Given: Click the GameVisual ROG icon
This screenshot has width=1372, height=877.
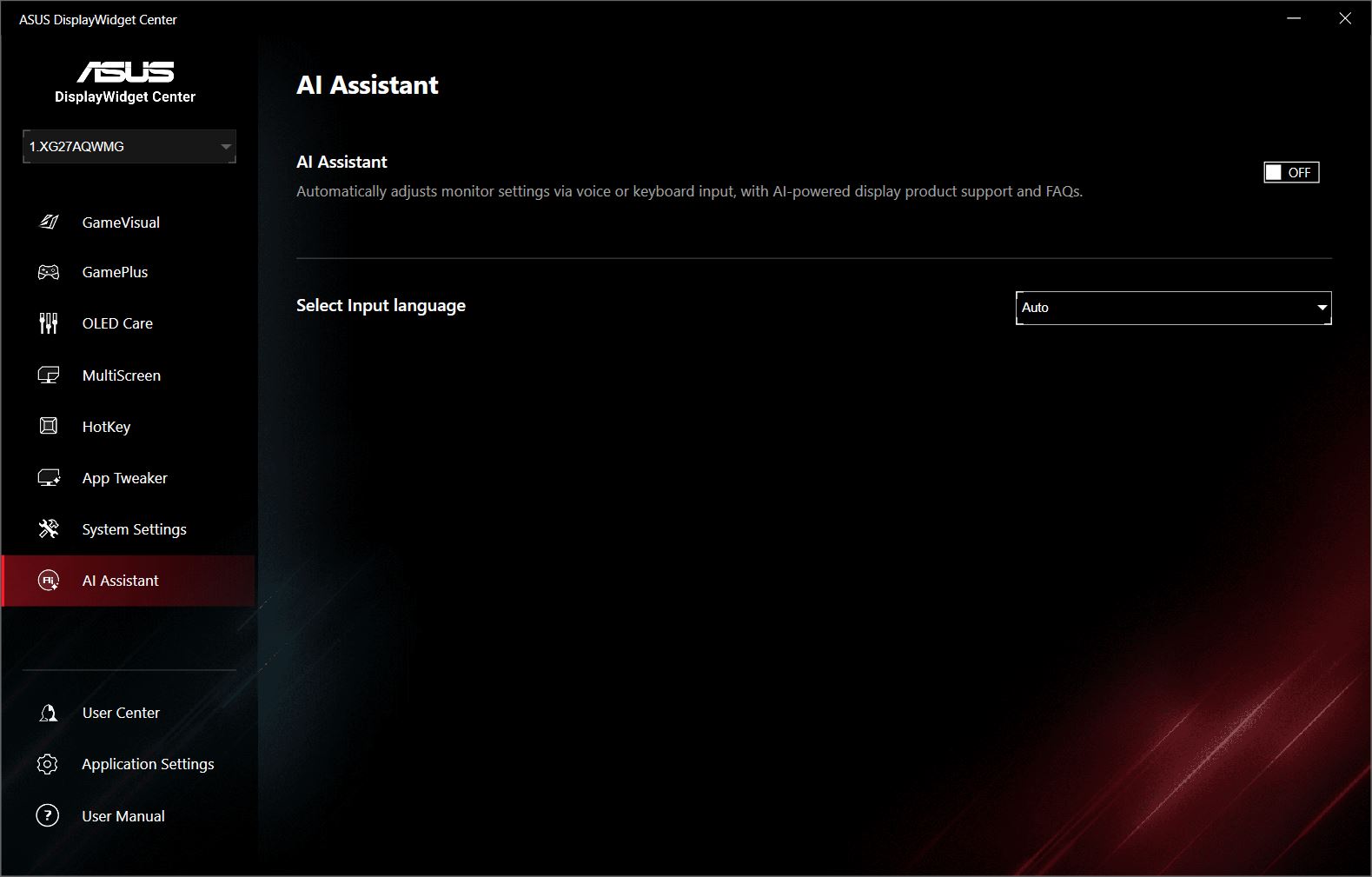Looking at the screenshot, I should pos(49,223).
